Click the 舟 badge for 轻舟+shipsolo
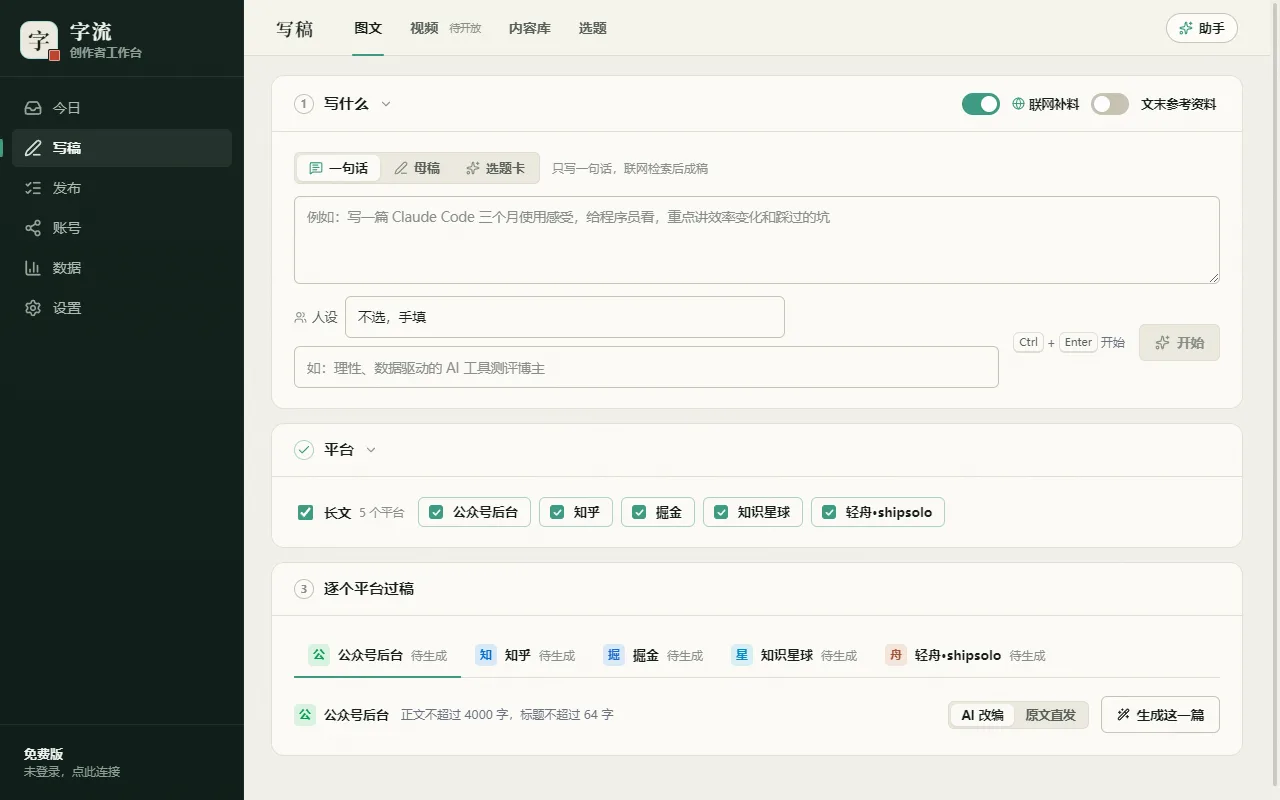Image resolution: width=1280 pixels, height=800 pixels. coord(896,655)
